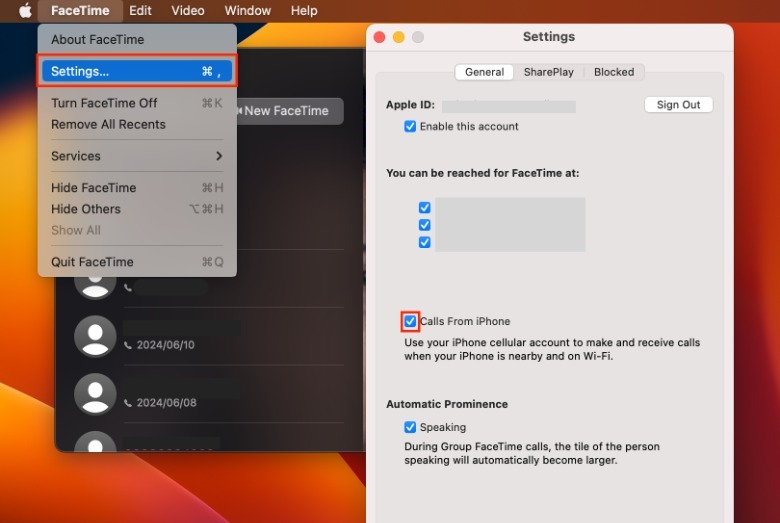Select Remove All Recents
This screenshot has height=523, width=780.
tap(137, 124)
